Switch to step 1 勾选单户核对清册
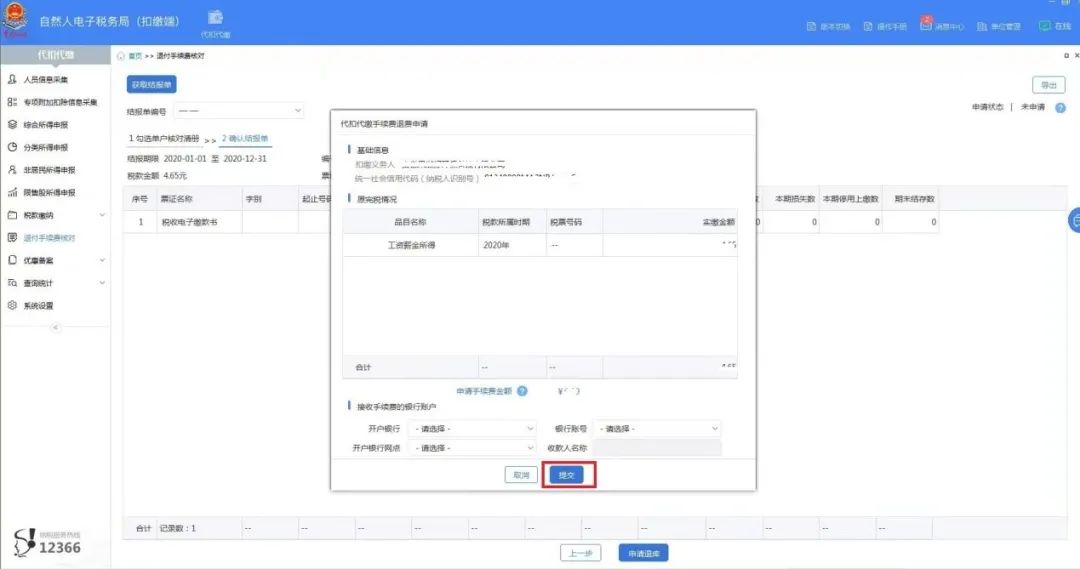 tap(164, 138)
